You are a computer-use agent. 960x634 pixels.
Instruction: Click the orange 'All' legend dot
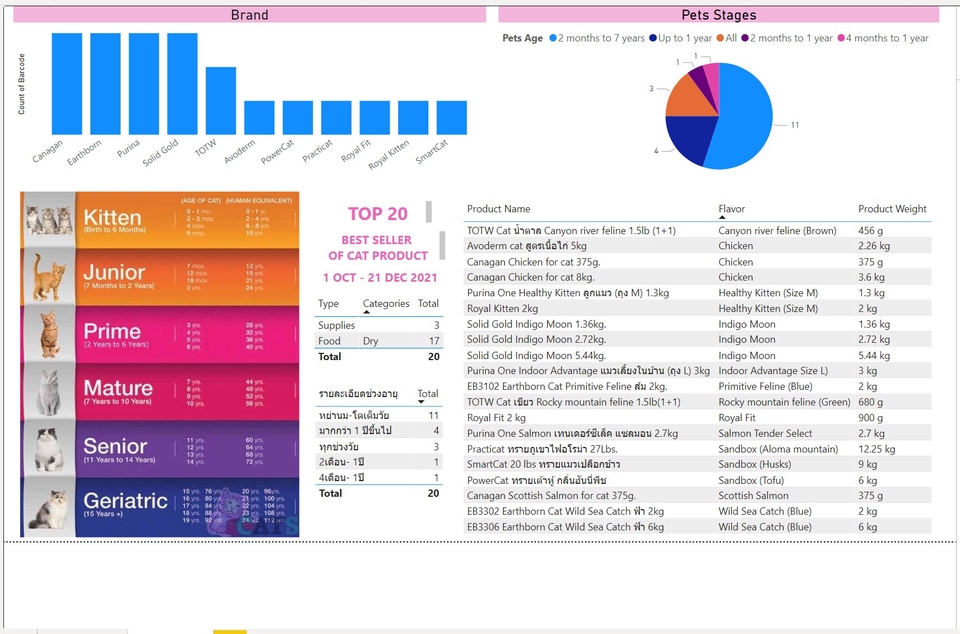click(720, 38)
